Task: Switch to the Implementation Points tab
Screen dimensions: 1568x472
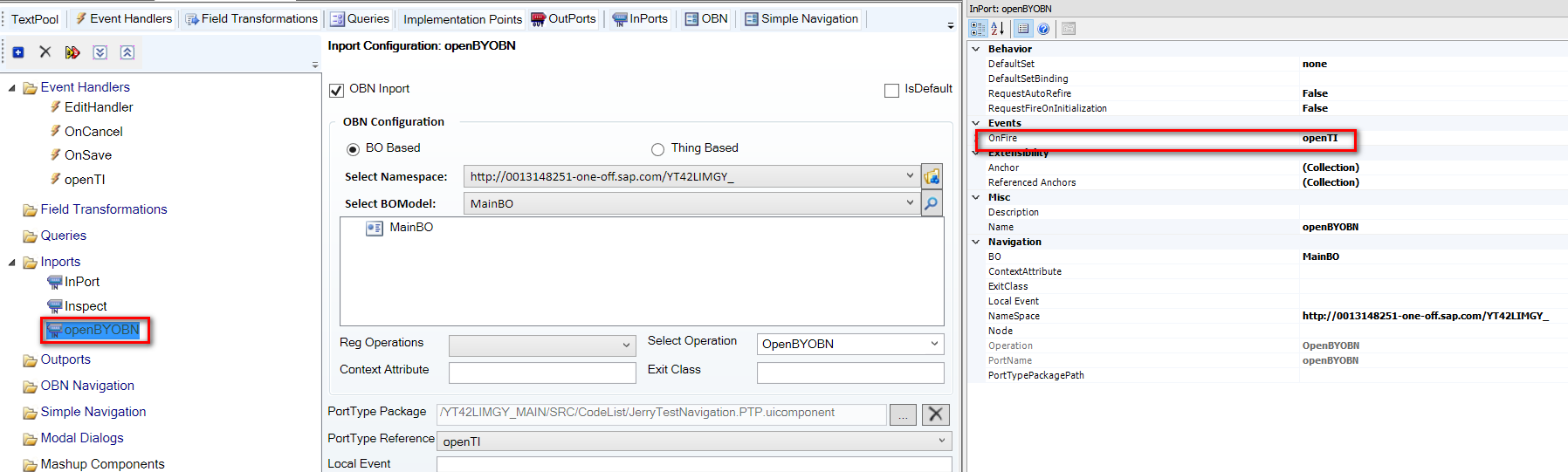Action: [x=463, y=19]
